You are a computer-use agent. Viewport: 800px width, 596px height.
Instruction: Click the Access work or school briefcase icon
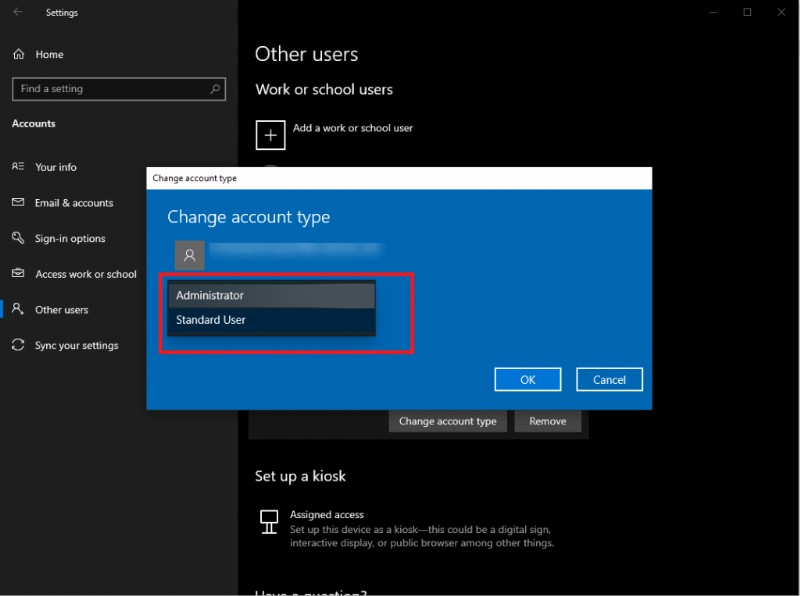pos(17,274)
